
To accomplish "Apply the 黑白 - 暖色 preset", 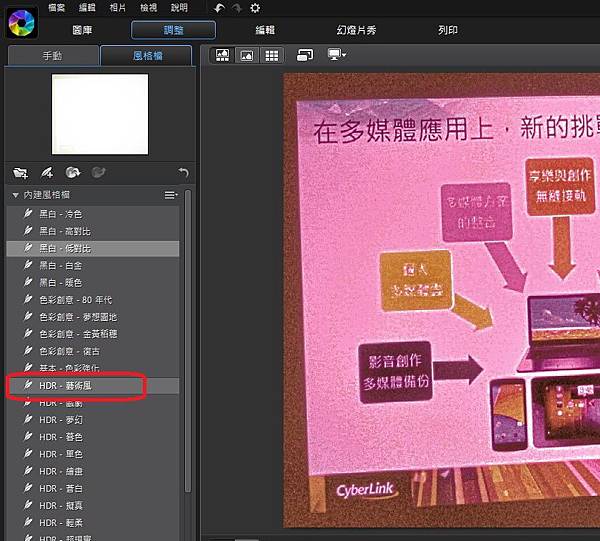I will tap(93, 283).
